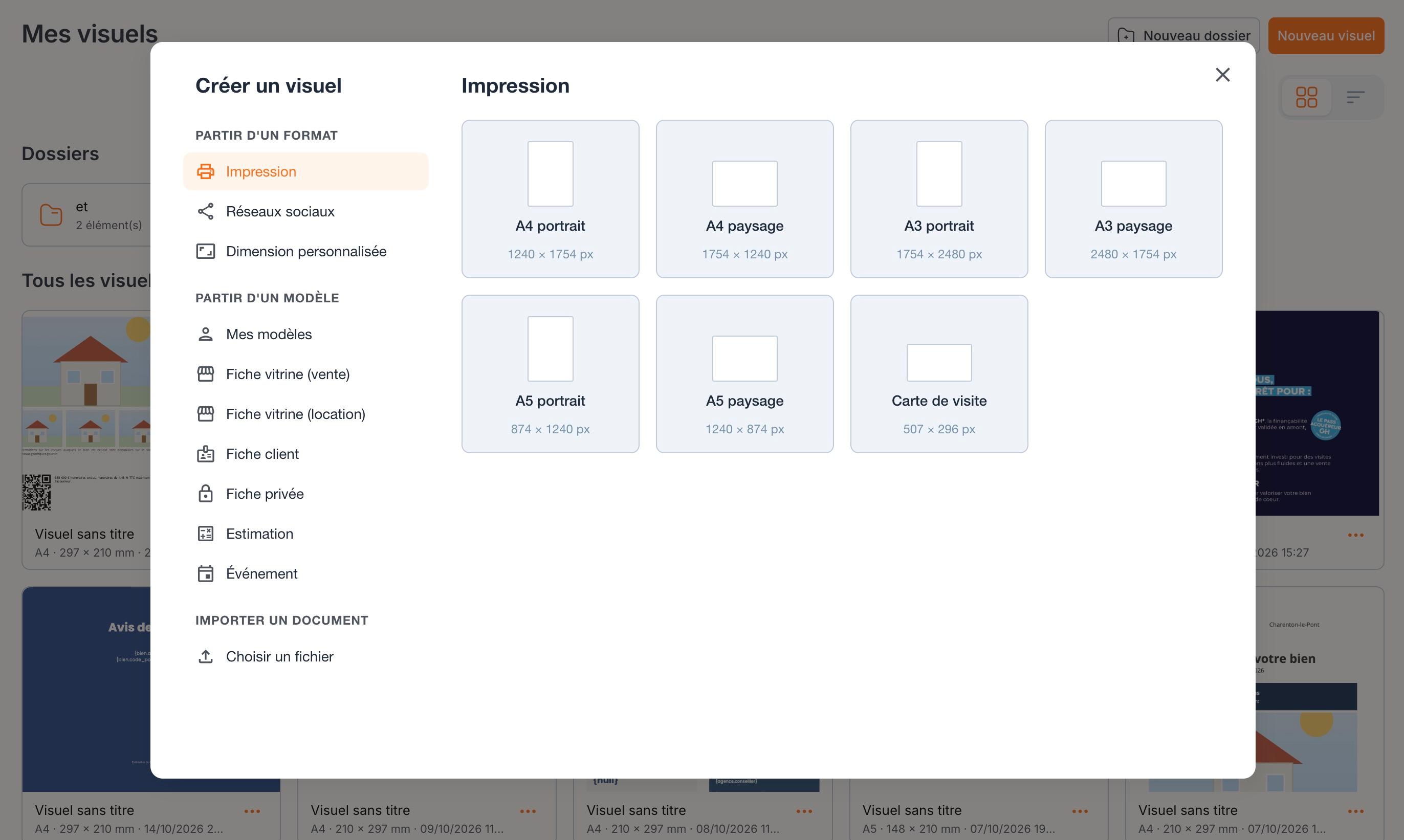Click Choisir un fichier to import

(305, 657)
